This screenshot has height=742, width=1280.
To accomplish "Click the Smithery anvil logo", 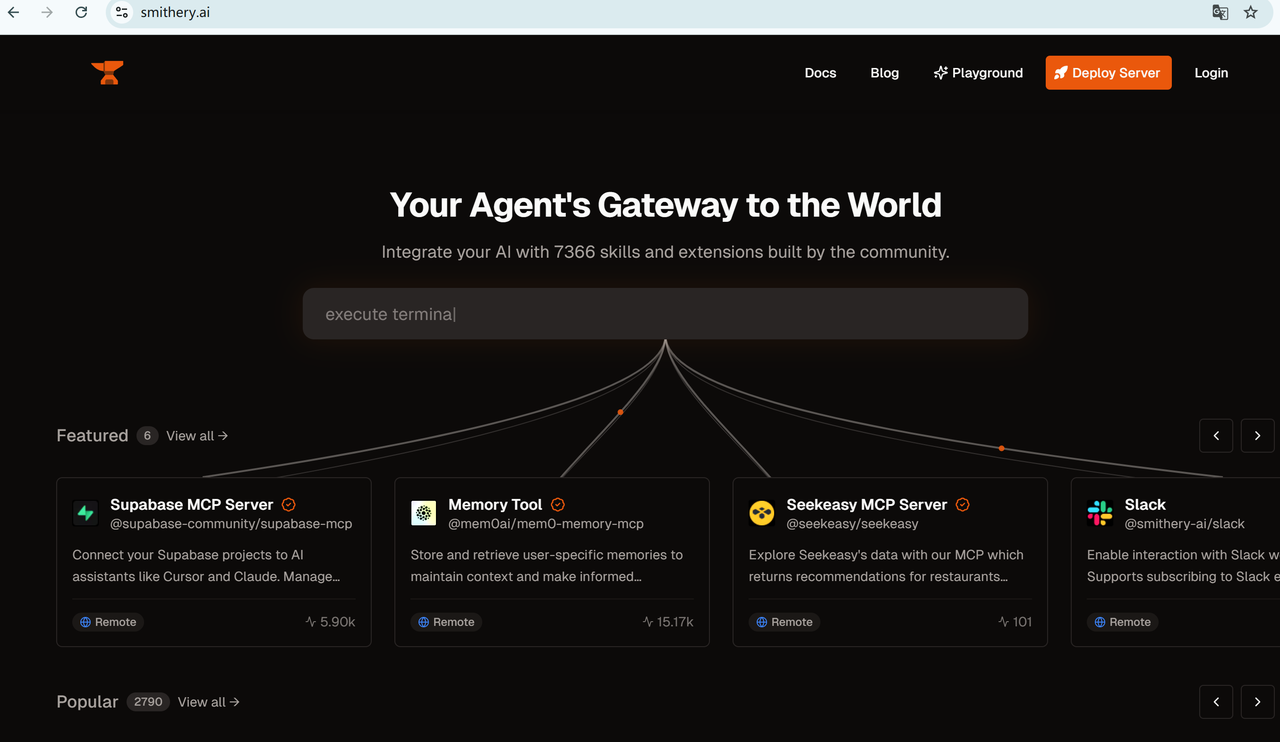I will pos(107,73).
